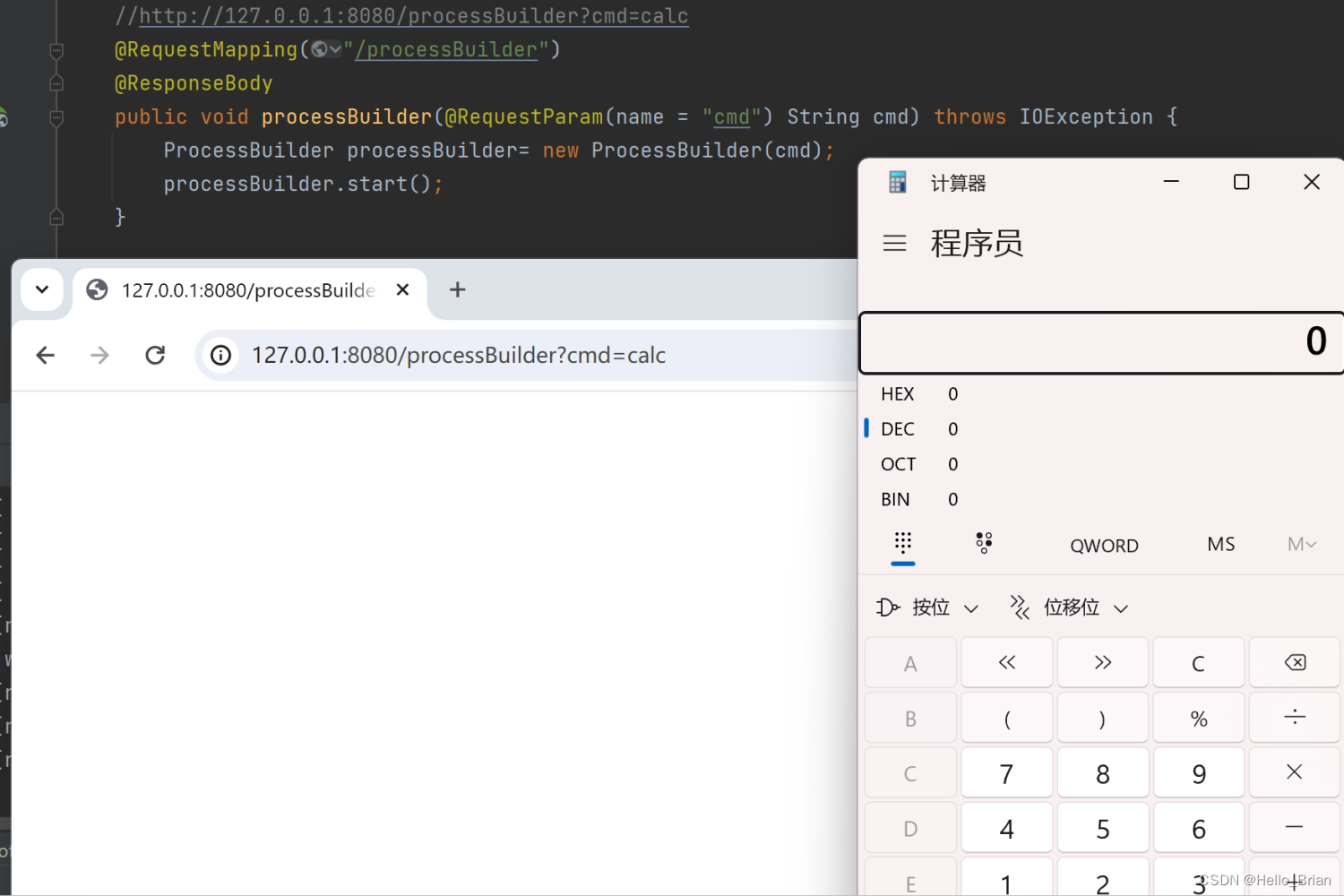Open the calculator hamburger navigation menu
Screen dimensions: 1344x896
(894, 243)
